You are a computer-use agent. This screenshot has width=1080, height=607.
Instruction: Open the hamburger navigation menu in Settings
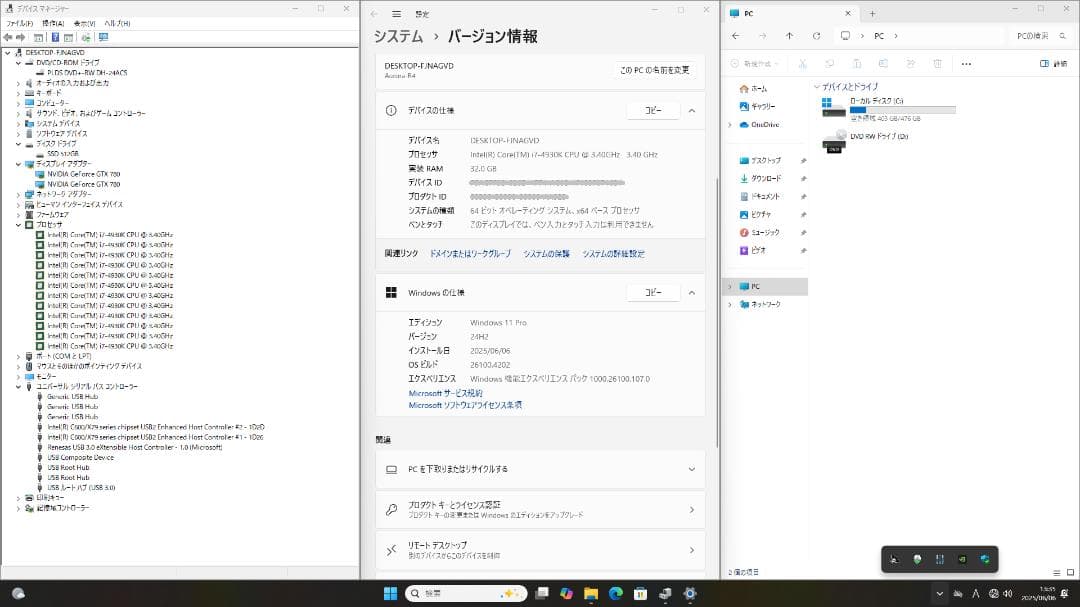pyautogui.click(x=397, y=14)
